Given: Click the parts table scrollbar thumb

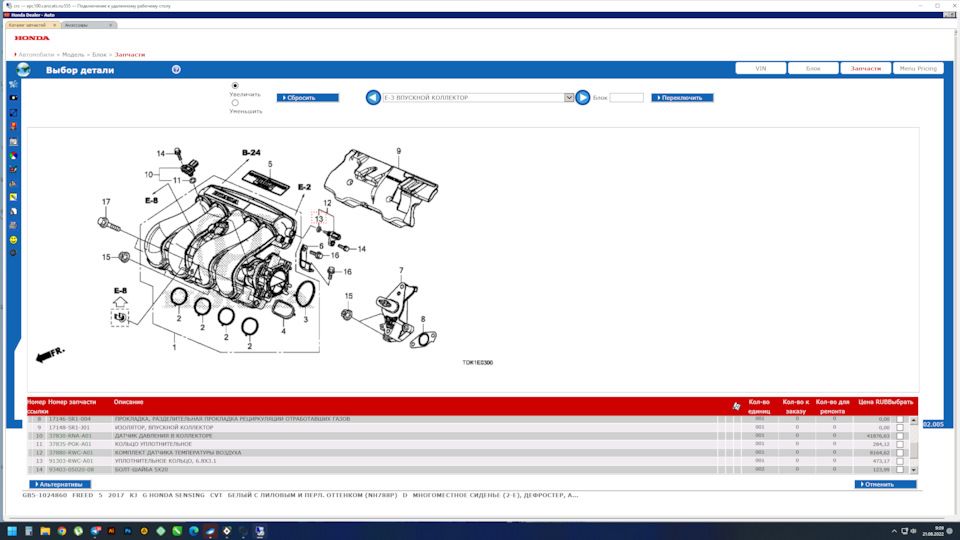Looking at the screenshot, I should (x=913, y=451).
